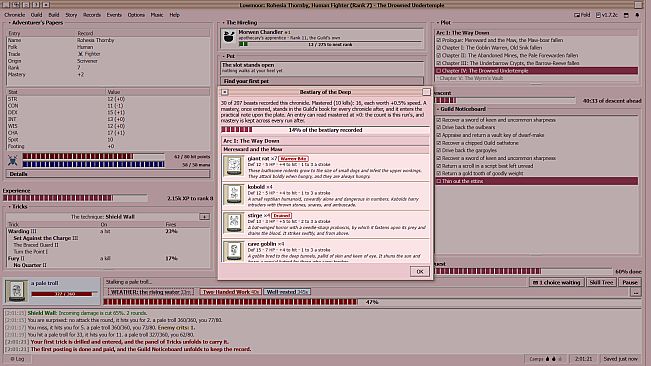Toggle the 'Thin out the ettins' checkbox
The width and height of the screenshot is (651, 366).
click(438, 181)
